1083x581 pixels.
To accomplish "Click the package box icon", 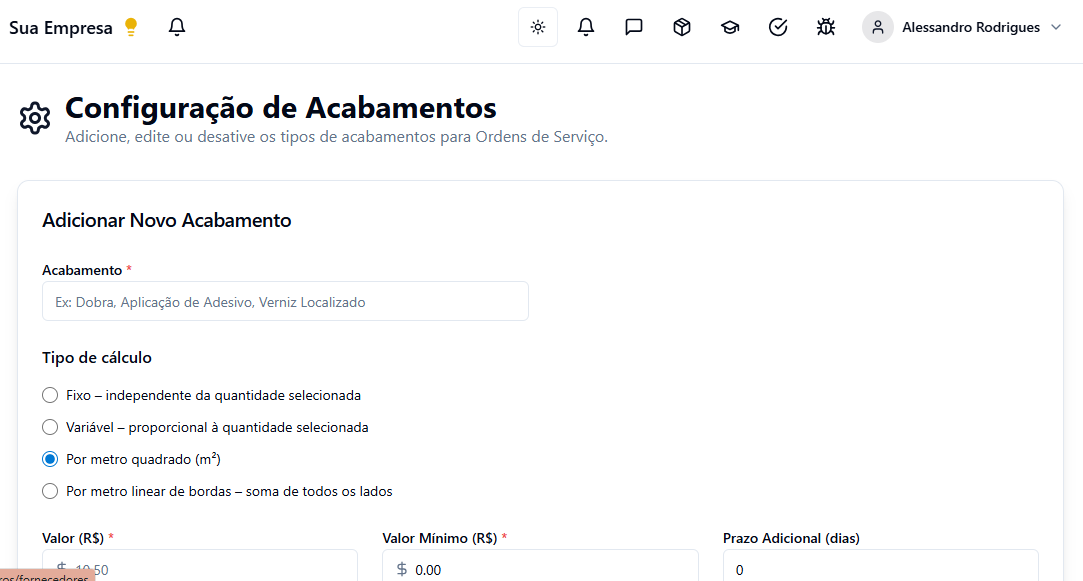I will tap(682, 27).
